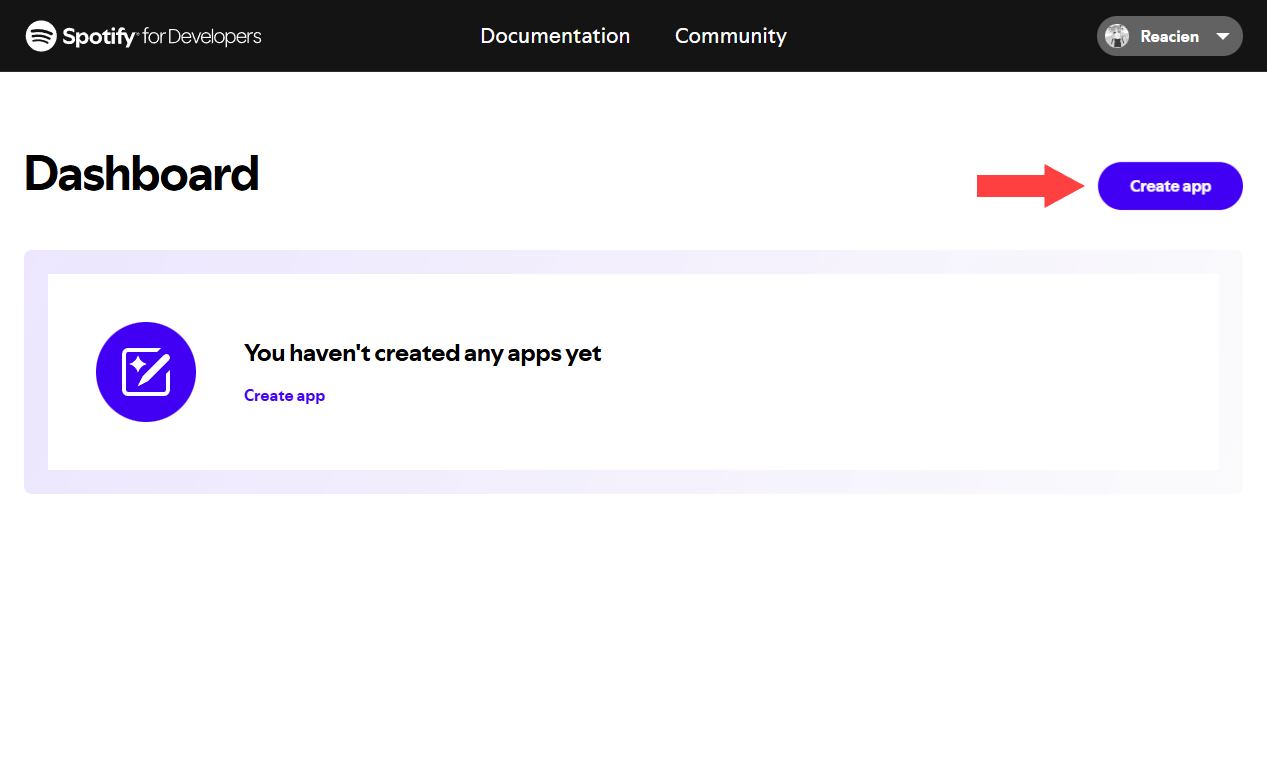
Task: Expand the Reacien account dropdown chevron
Action: pos(1222,36)
